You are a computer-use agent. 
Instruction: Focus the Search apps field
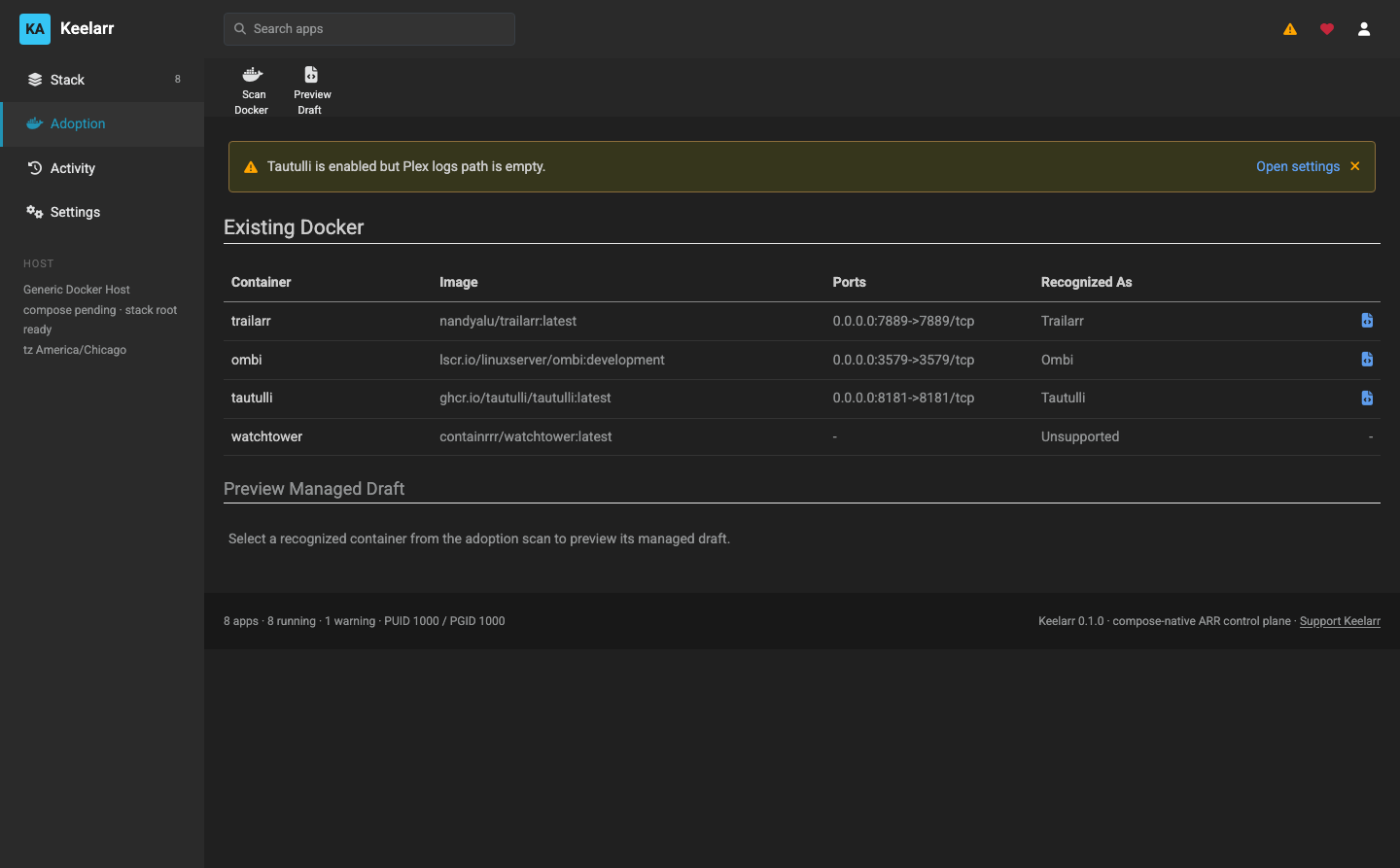369,29
